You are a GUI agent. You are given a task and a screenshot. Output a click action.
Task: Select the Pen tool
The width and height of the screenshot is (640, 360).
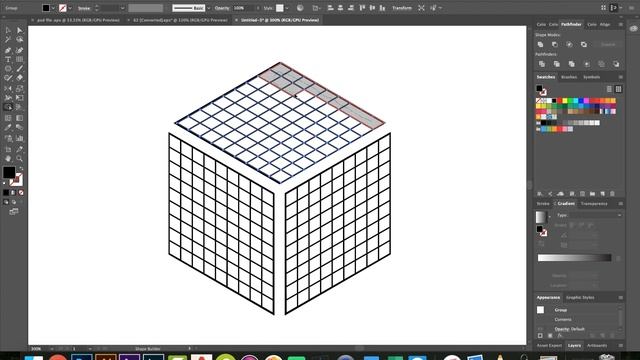tap(8, 50)
